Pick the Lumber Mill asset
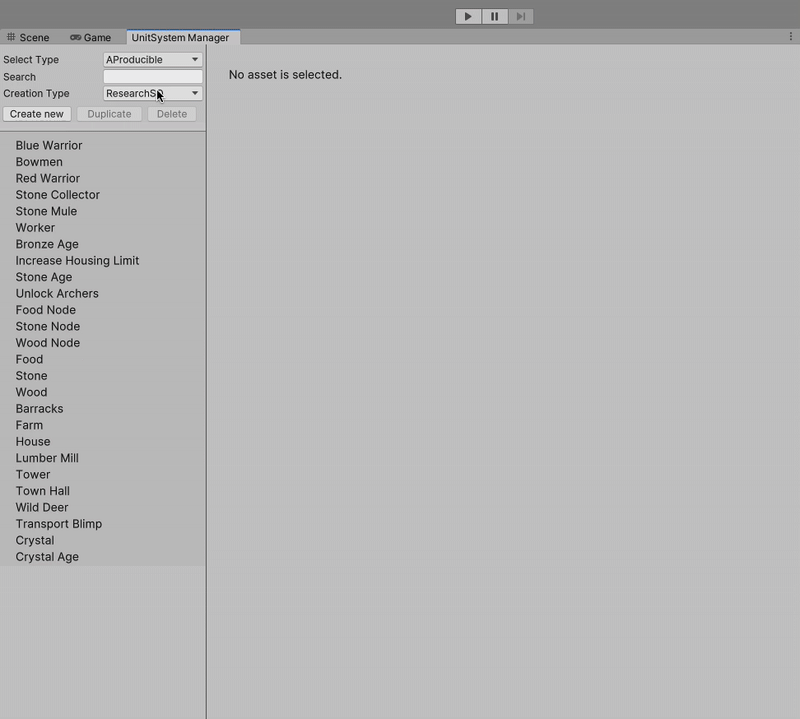Viewport: 800px width, 719px height. point(47,458)
